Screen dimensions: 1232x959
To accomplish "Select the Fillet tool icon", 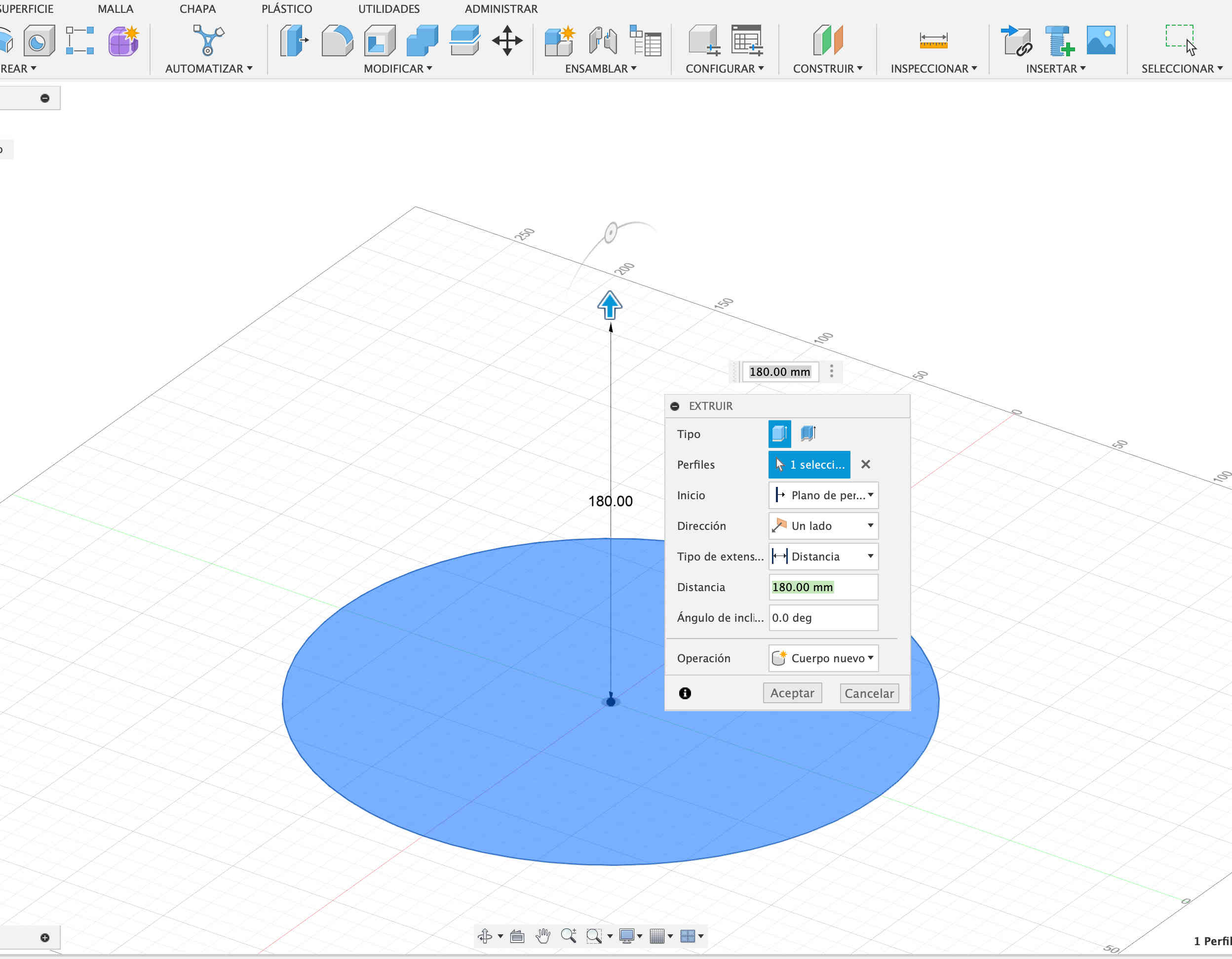I will (337, 40).
